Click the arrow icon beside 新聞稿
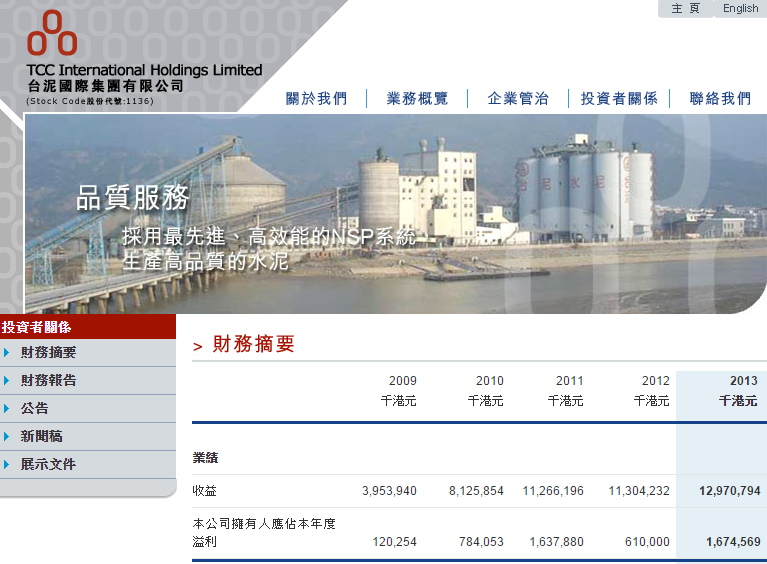The height and width of the screenshot is (564, 767). click(x=7, y=437)
